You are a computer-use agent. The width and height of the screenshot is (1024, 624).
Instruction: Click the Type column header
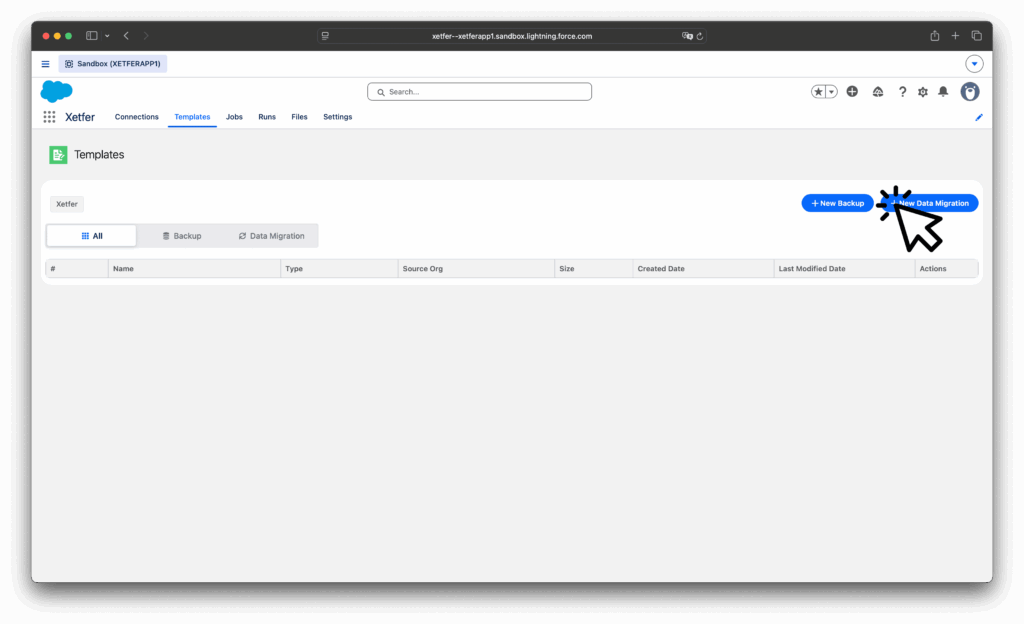339,269
